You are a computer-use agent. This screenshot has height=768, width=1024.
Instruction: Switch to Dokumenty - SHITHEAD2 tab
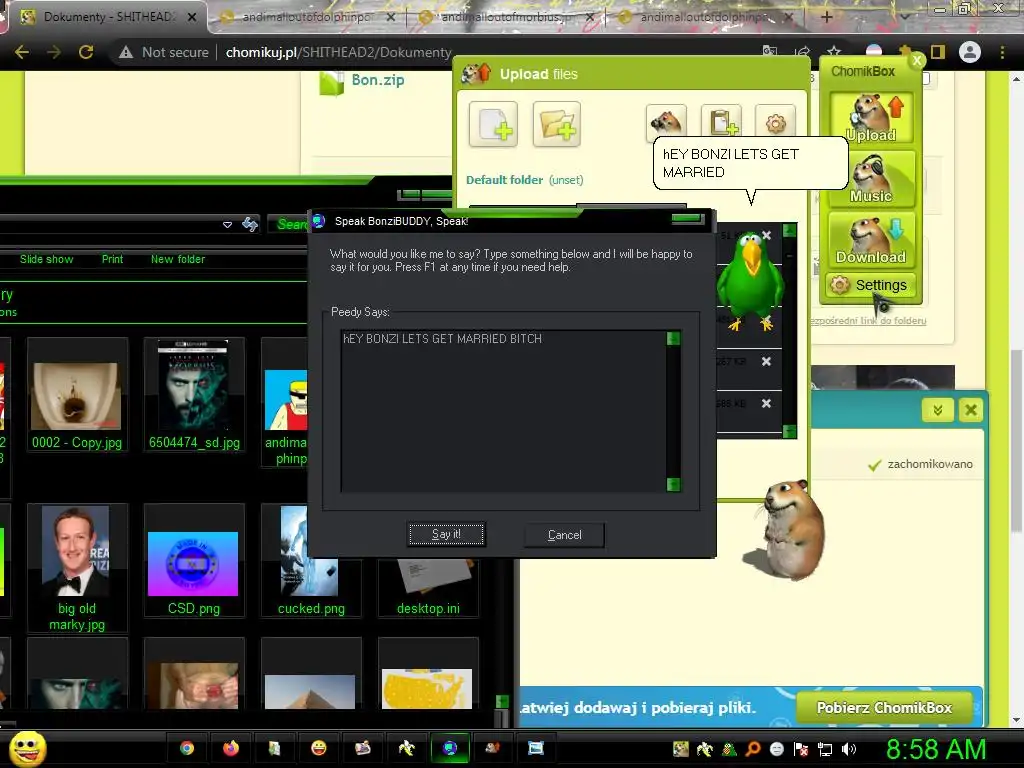(x=108, y=17)
